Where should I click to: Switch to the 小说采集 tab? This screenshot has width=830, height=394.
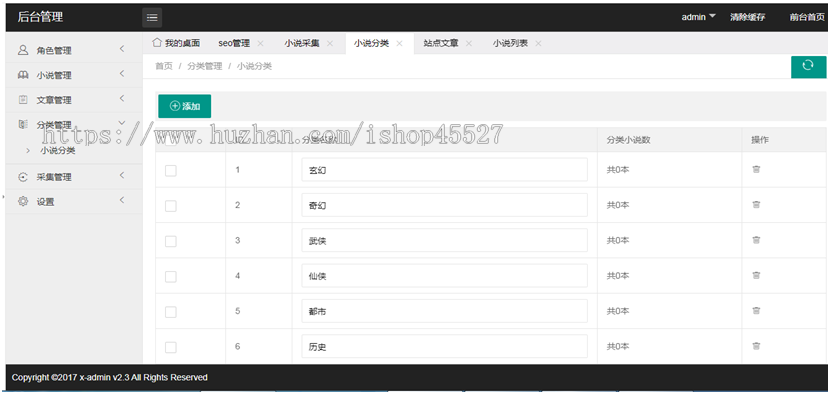point(302,43)
